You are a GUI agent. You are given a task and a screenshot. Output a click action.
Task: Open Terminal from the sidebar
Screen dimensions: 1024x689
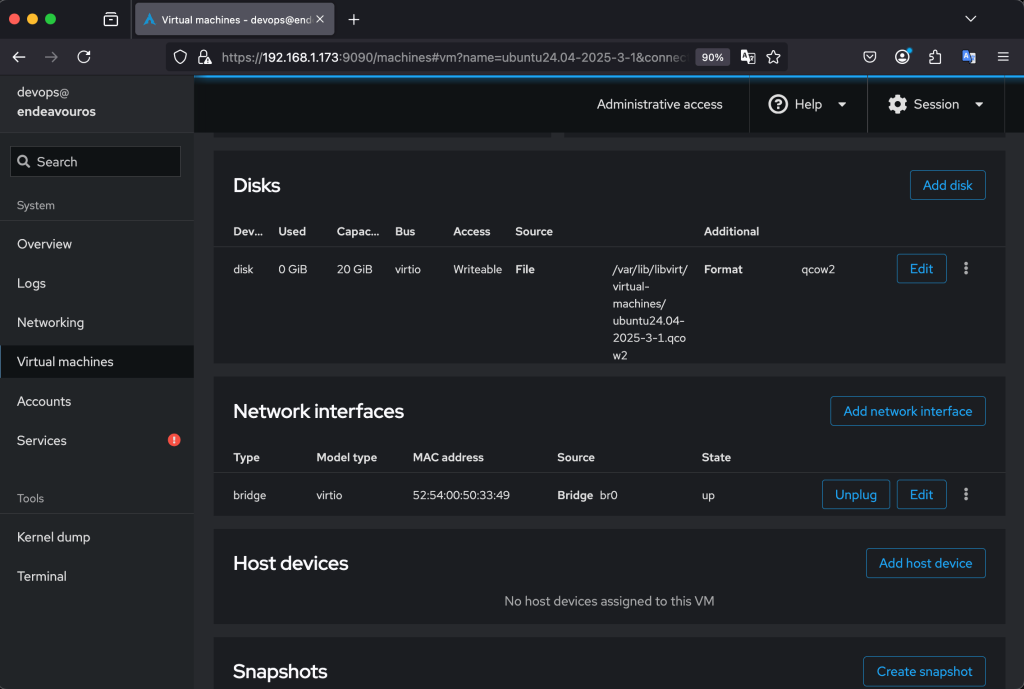42,576
